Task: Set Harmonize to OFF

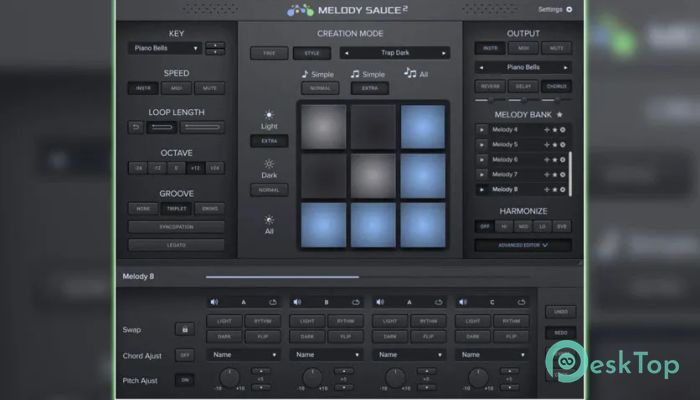Action: 484,226
